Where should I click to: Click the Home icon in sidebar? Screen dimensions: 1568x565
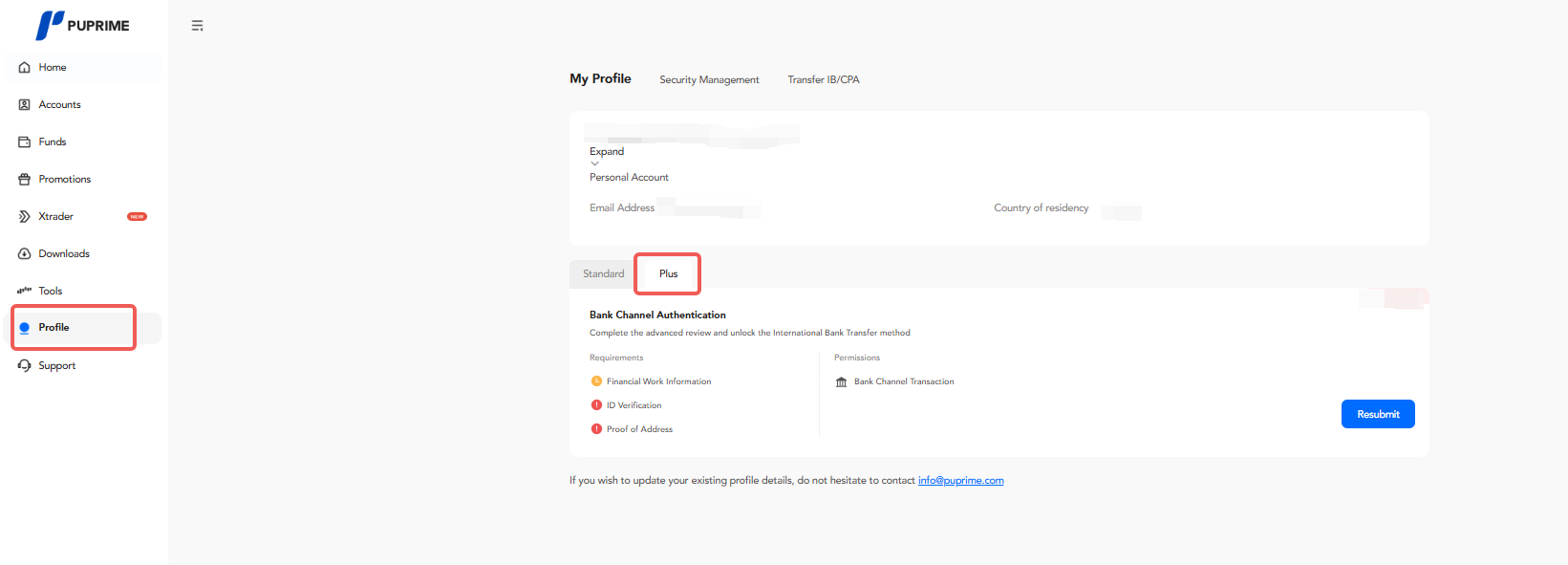pyautogui.click(x=25, y=68)
